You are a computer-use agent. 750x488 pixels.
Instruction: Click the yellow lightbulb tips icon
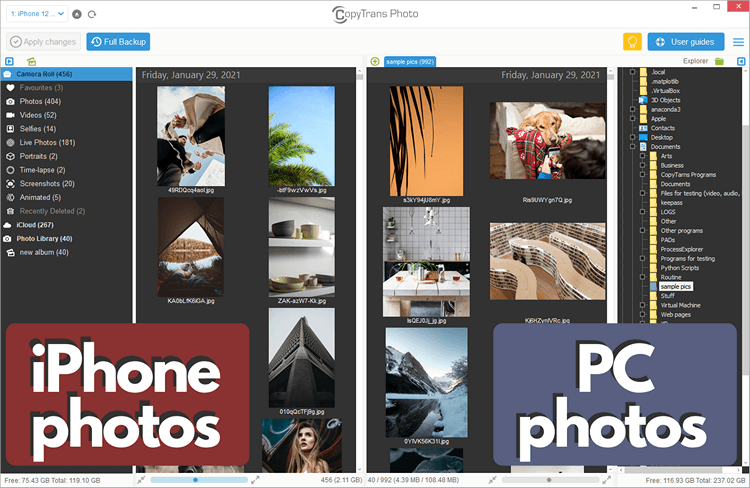pyautogui.click(x=632, y=42)
